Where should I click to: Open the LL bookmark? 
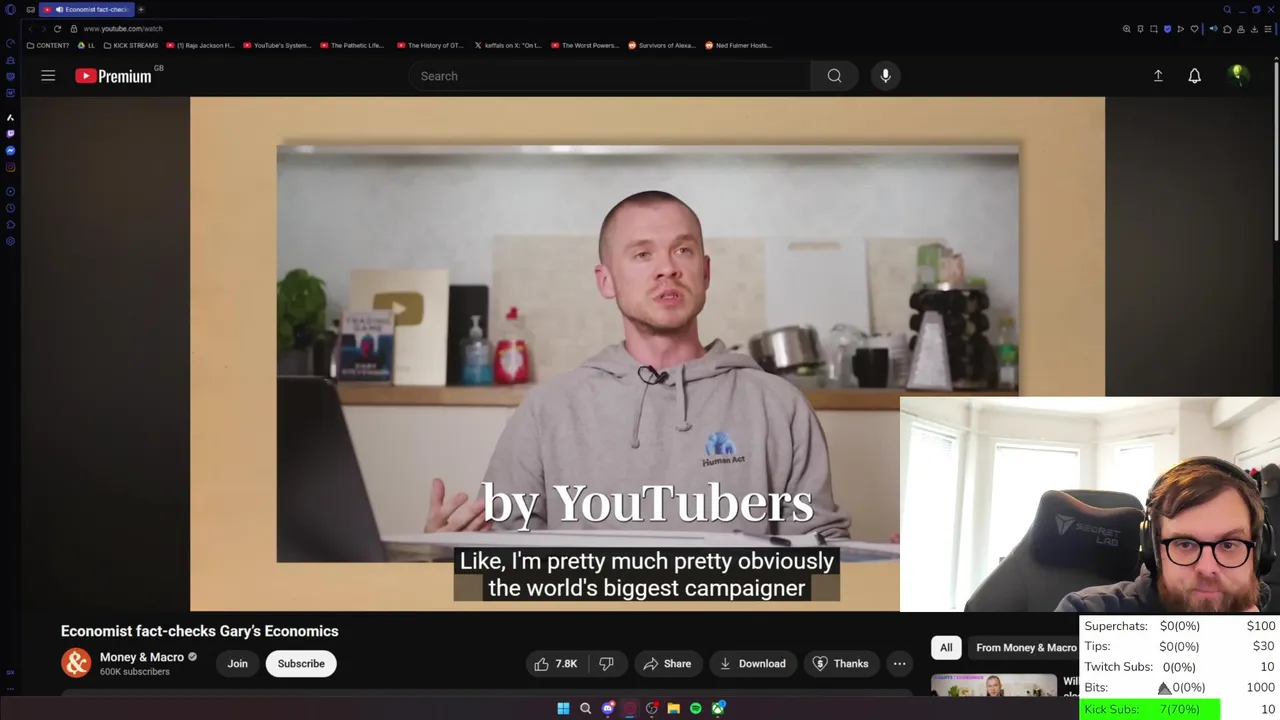pos(86,45)
